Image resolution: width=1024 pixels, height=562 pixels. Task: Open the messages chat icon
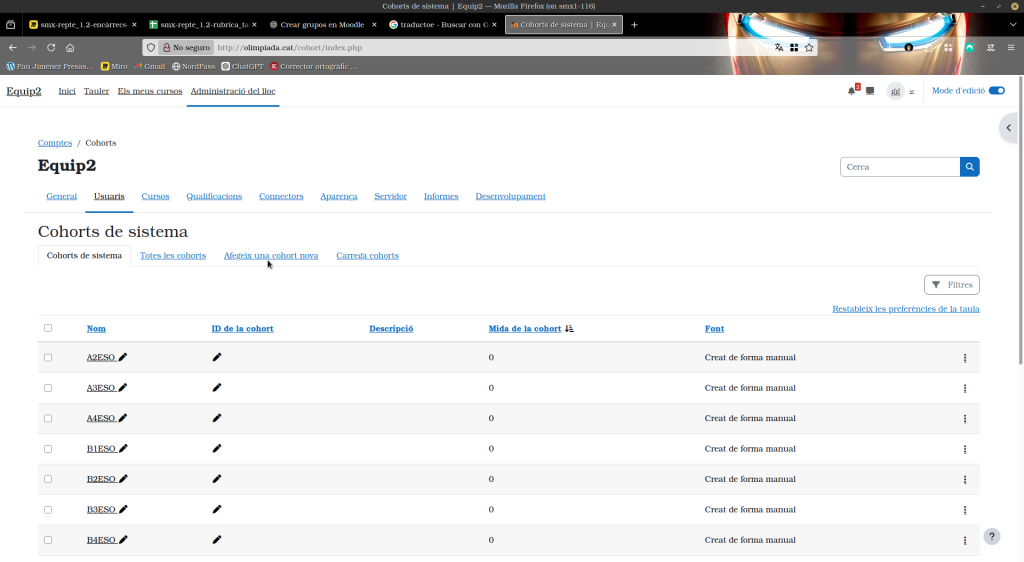click(x=870, y=91)
